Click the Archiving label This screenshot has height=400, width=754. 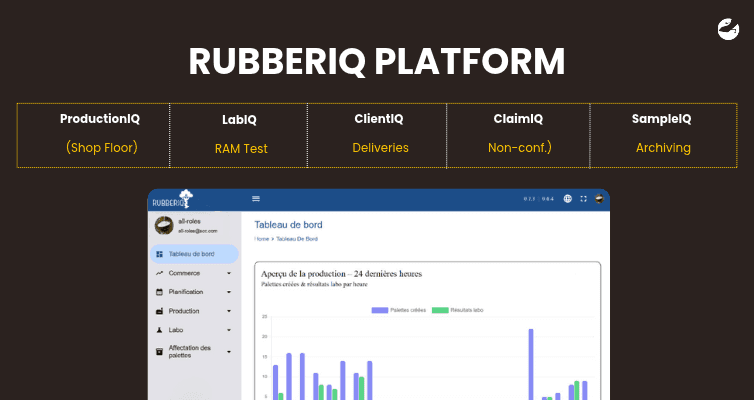[x=663, y=148]
